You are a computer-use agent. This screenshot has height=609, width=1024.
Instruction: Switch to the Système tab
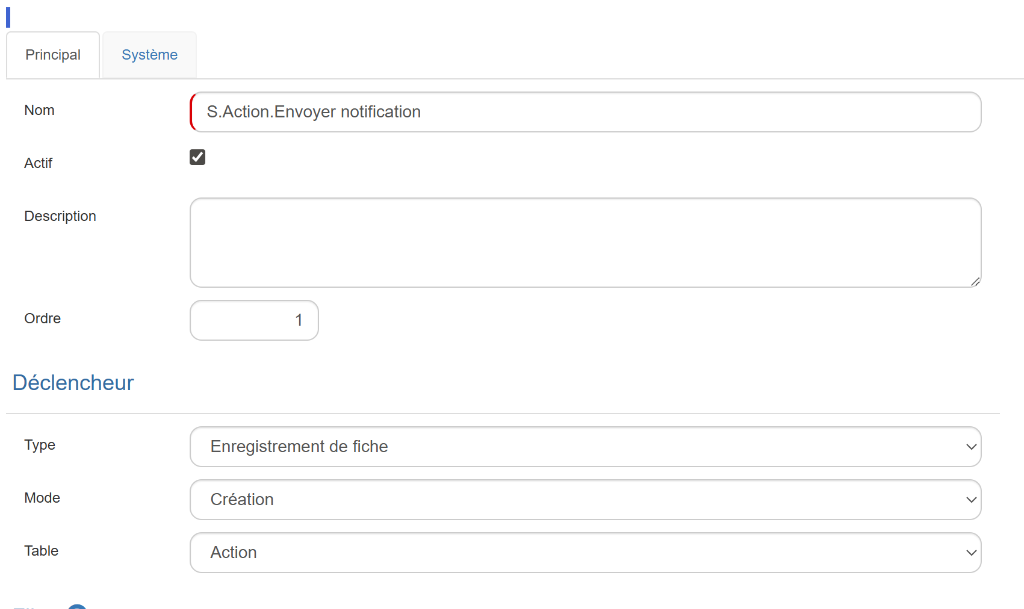coord(149,55)
